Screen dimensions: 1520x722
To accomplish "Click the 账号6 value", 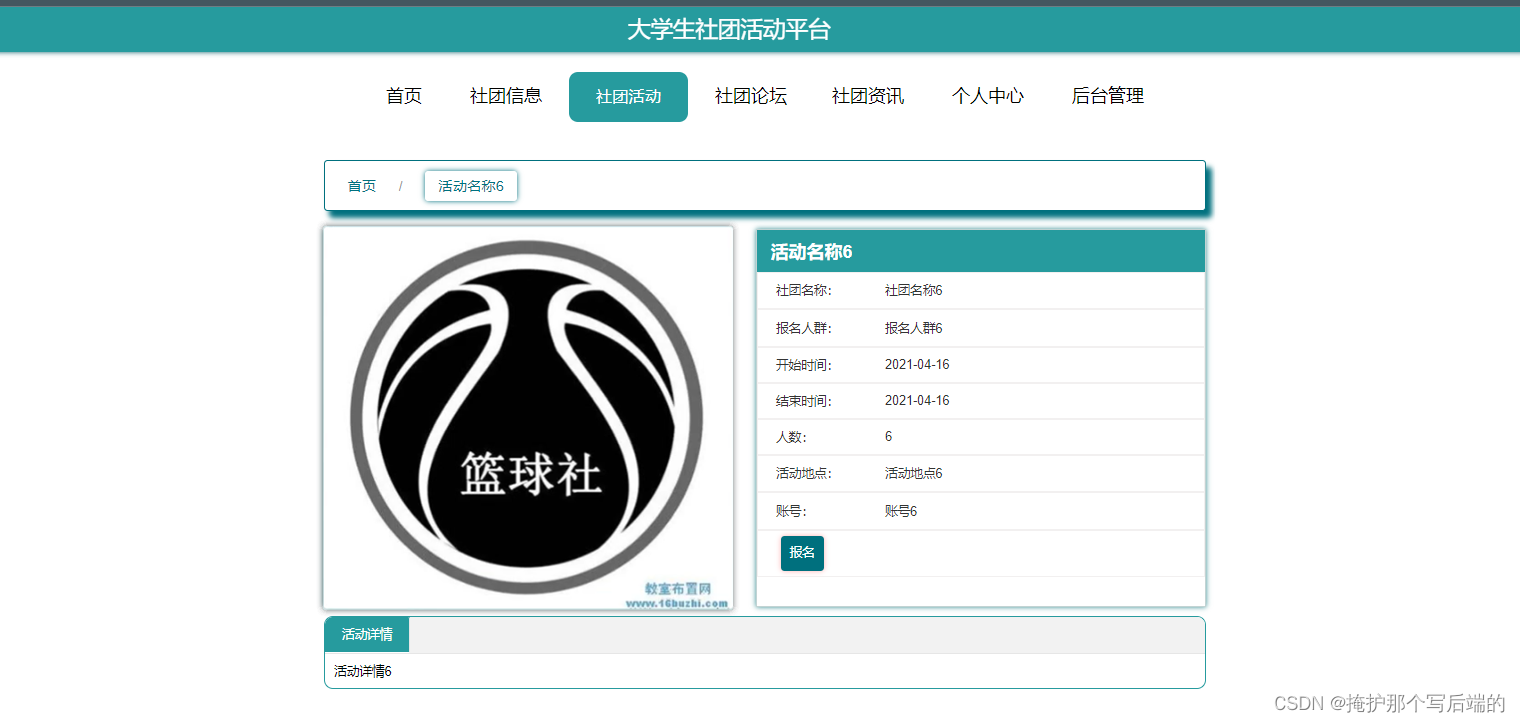I will 901,512.
